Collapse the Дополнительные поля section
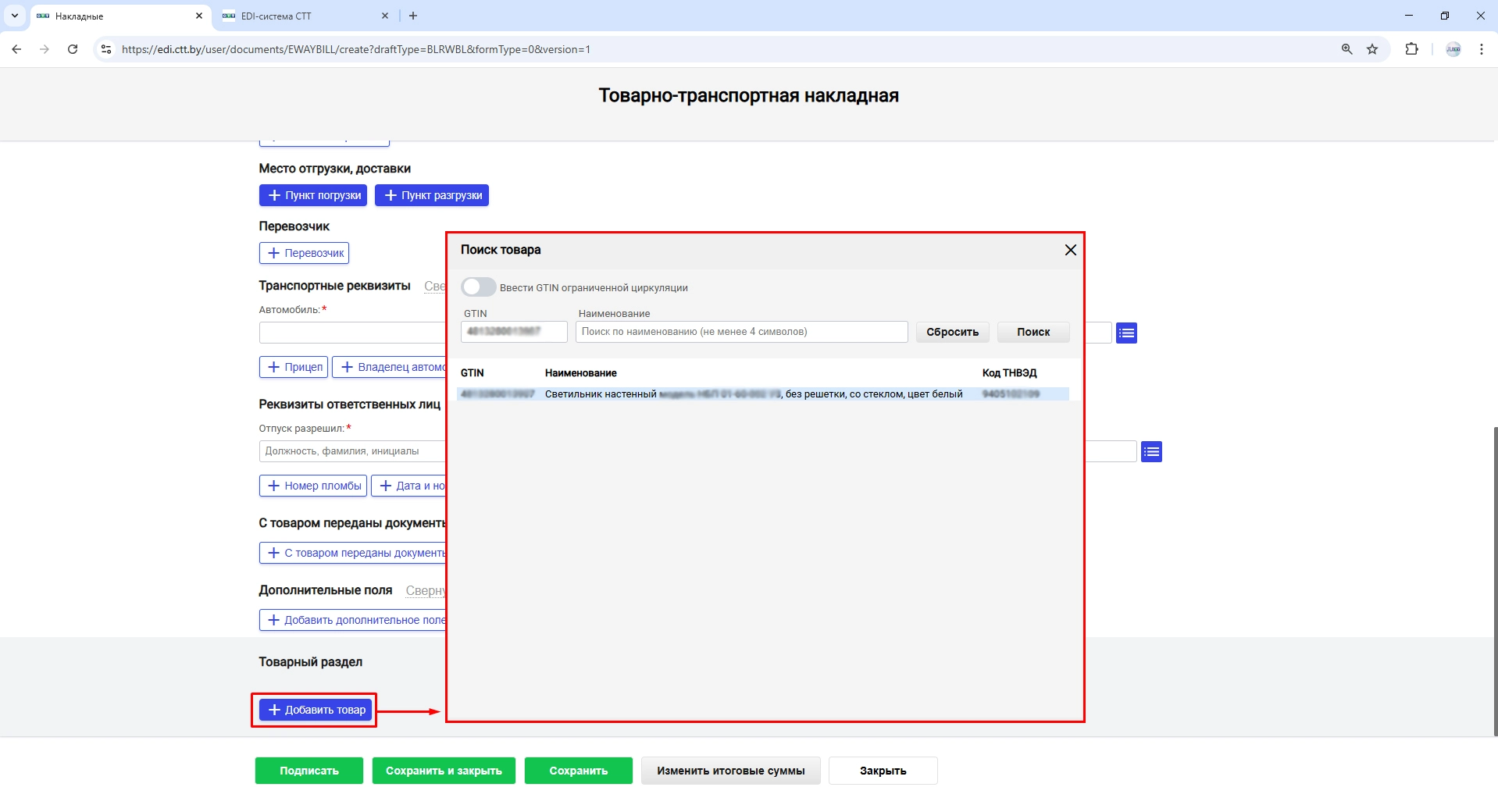Screen dimensions: 1498x812 coord(426,591)
